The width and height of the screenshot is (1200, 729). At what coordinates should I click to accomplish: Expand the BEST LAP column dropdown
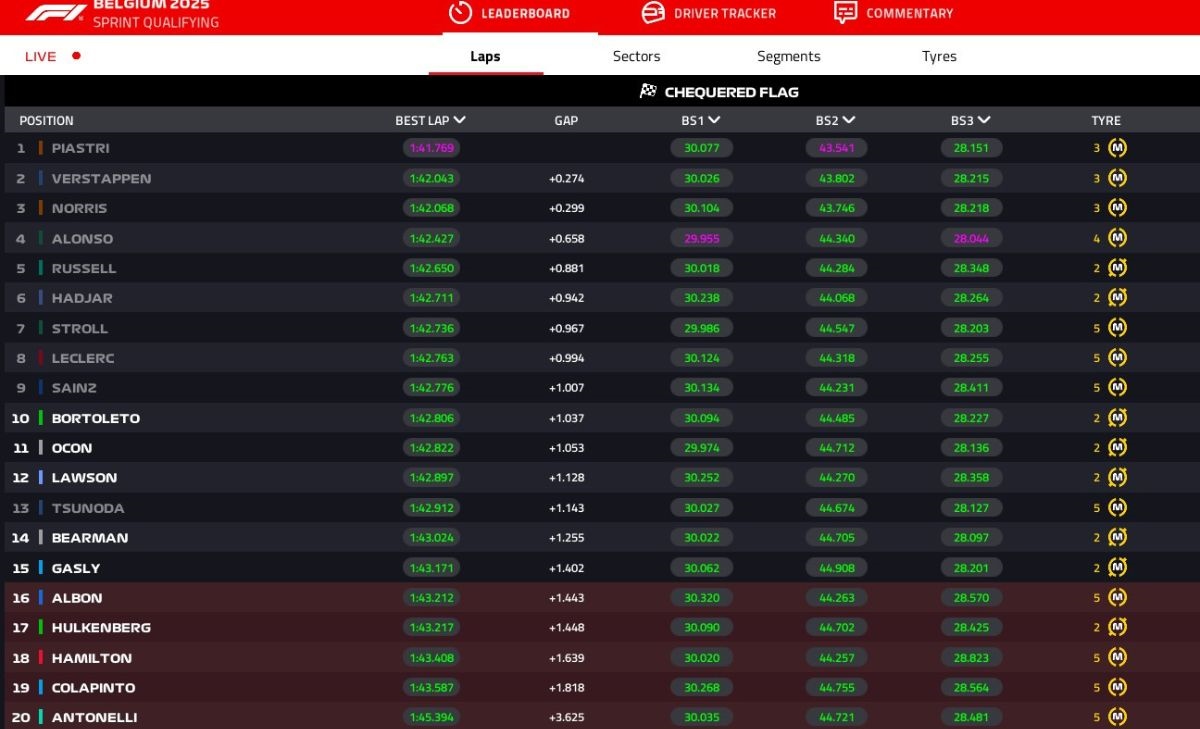tap(459, 120)
